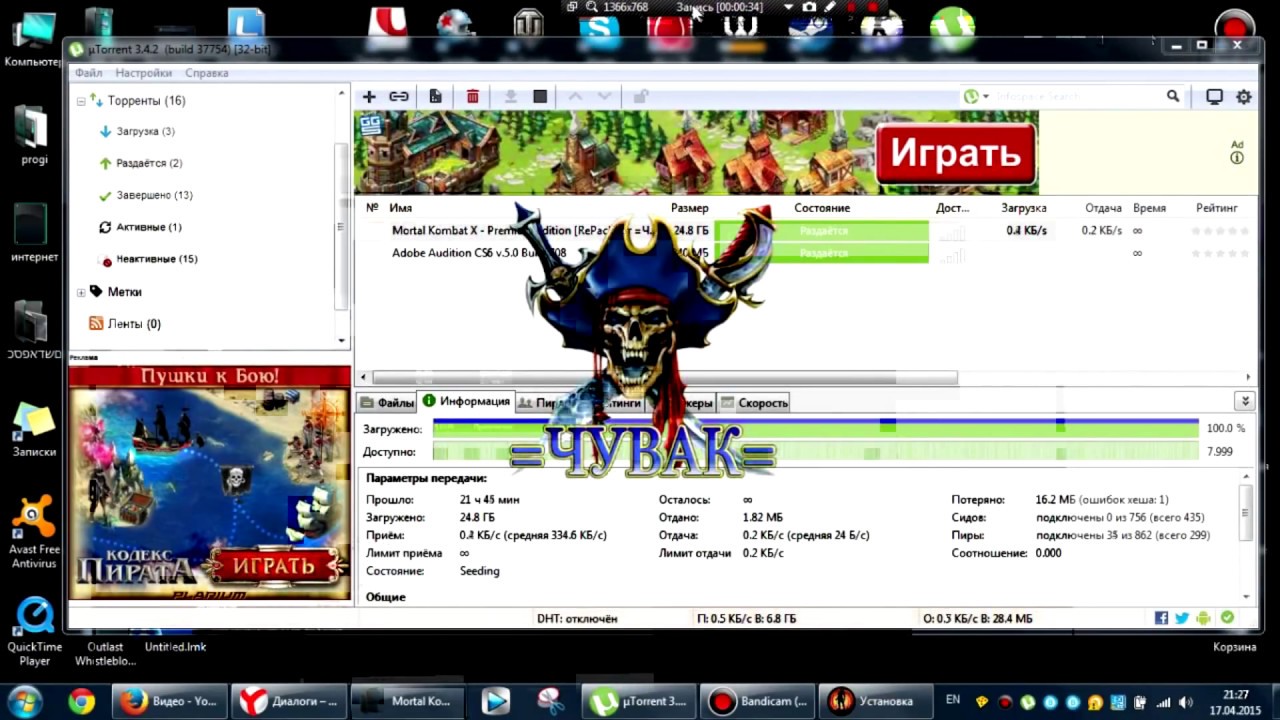
Task: Click the Move Up Queue arrow icon
Action: [575, 96]
